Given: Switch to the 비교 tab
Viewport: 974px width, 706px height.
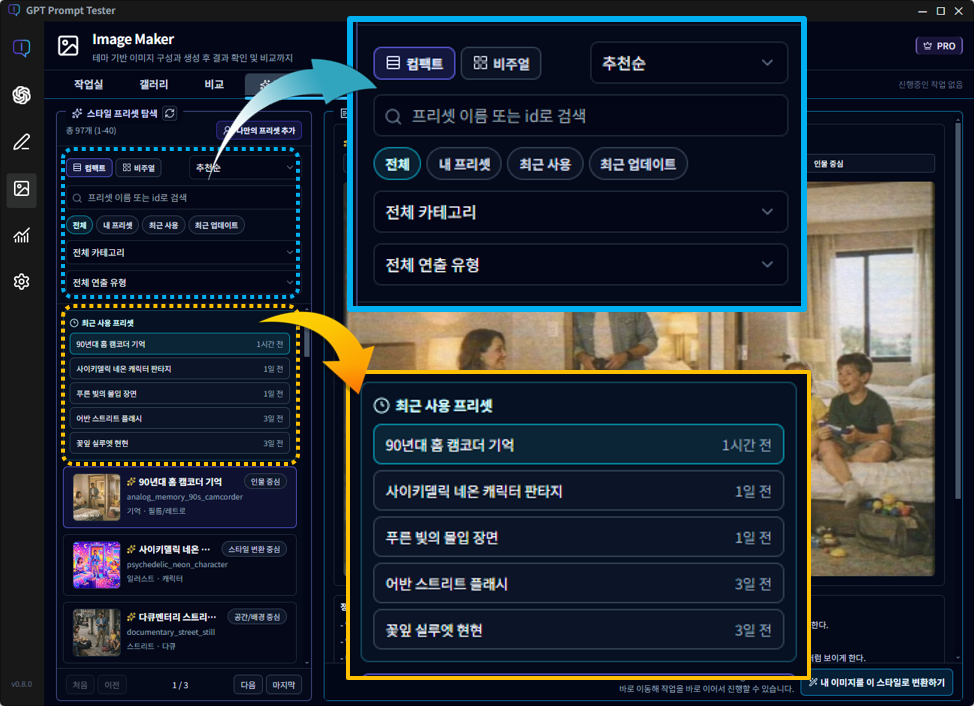Looking at the screenshot, I should [214, 85].
